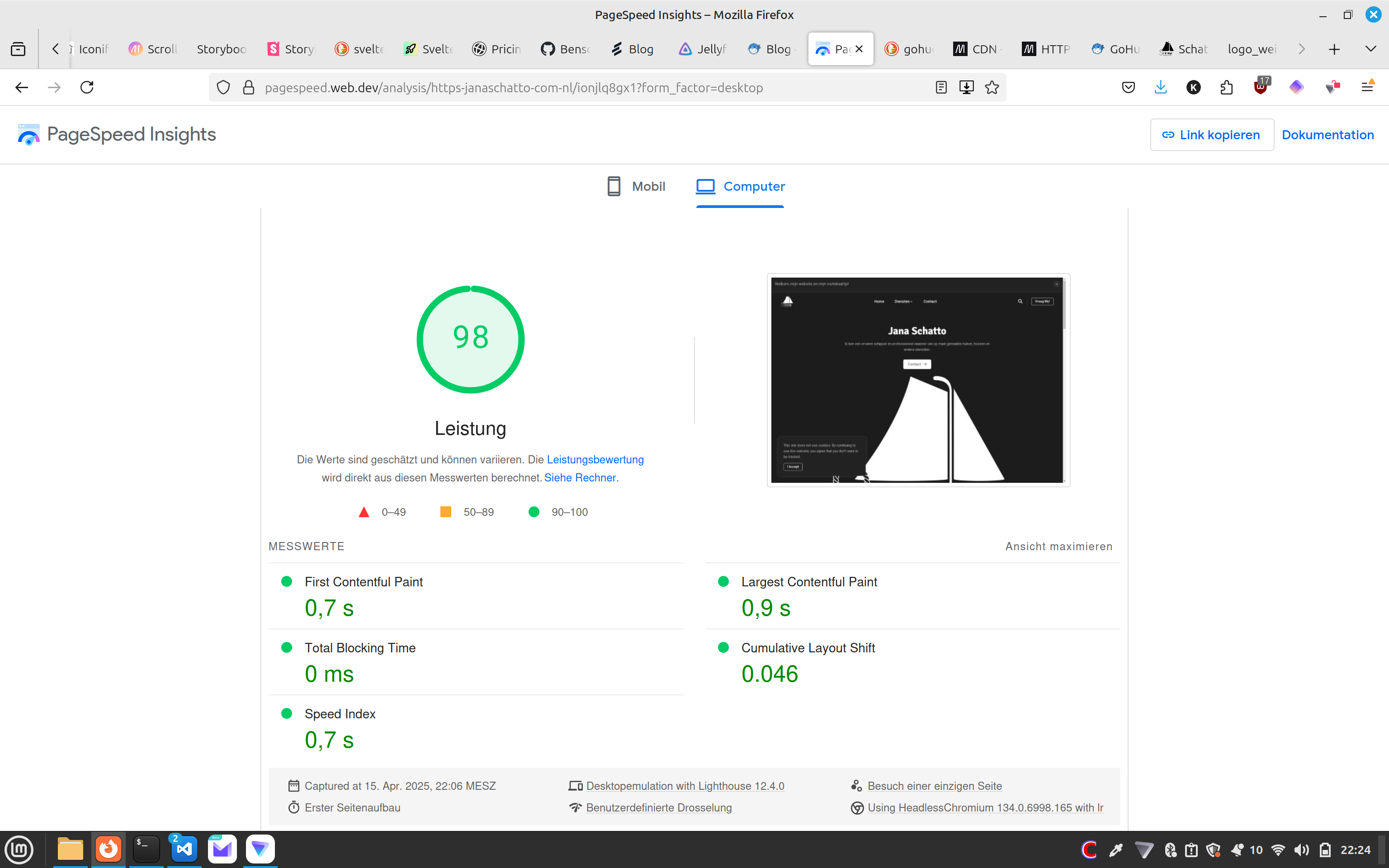This screenshot has height=868, width=1389.
Task: Switch to the Jellyfin tab
Action: tap(703, 49)
